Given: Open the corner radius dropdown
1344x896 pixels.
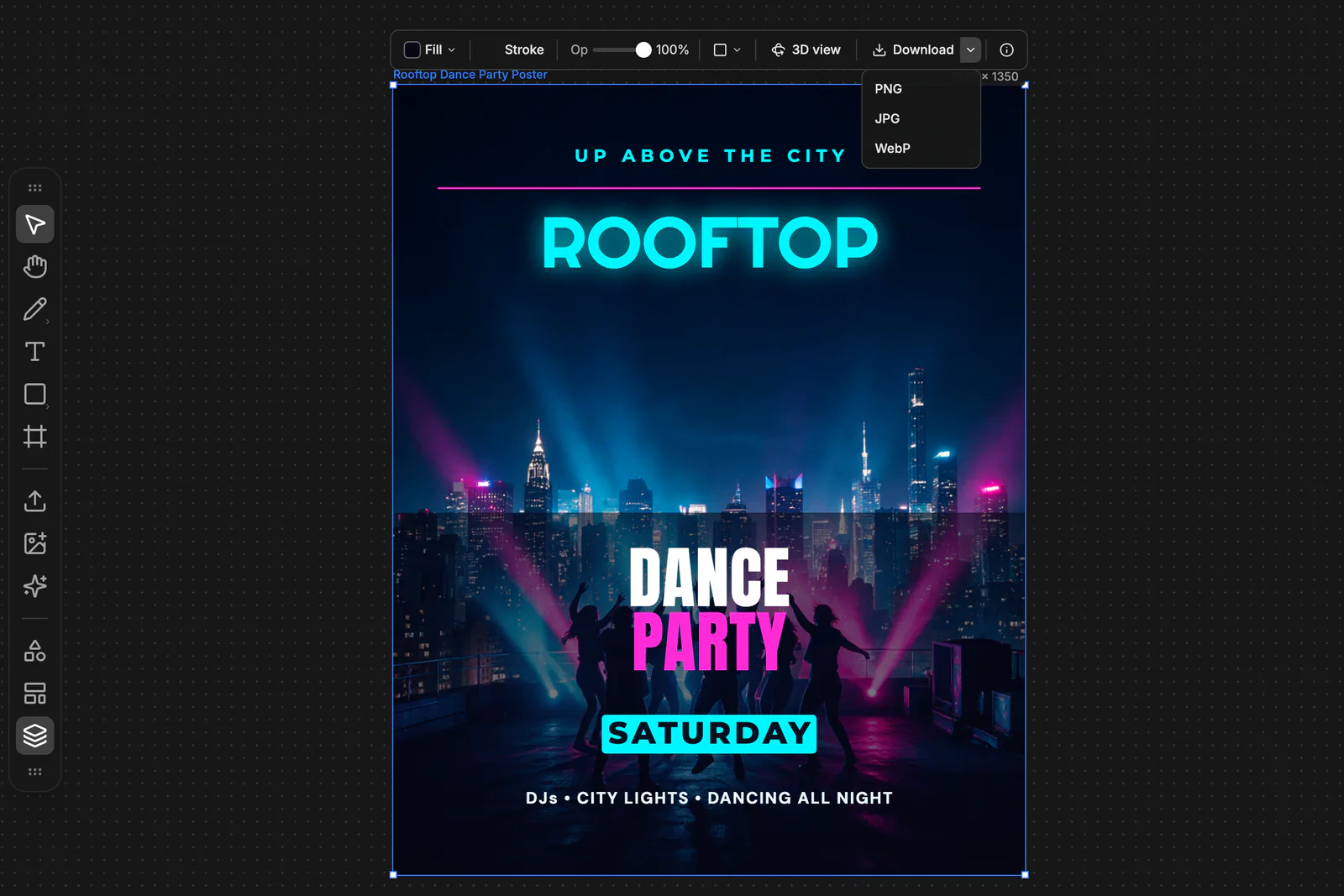Looking at the screenshot, I should coord(727,50).
